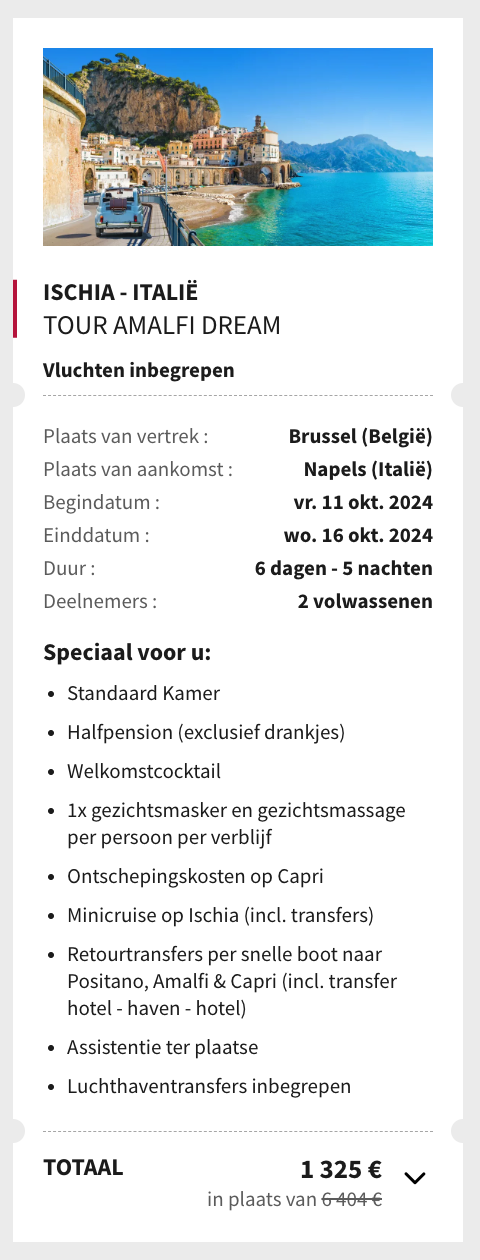Screen dimensions: 480x1260
Task: Click the Welkomstcocktail bullet item
Action: point(144,771)
